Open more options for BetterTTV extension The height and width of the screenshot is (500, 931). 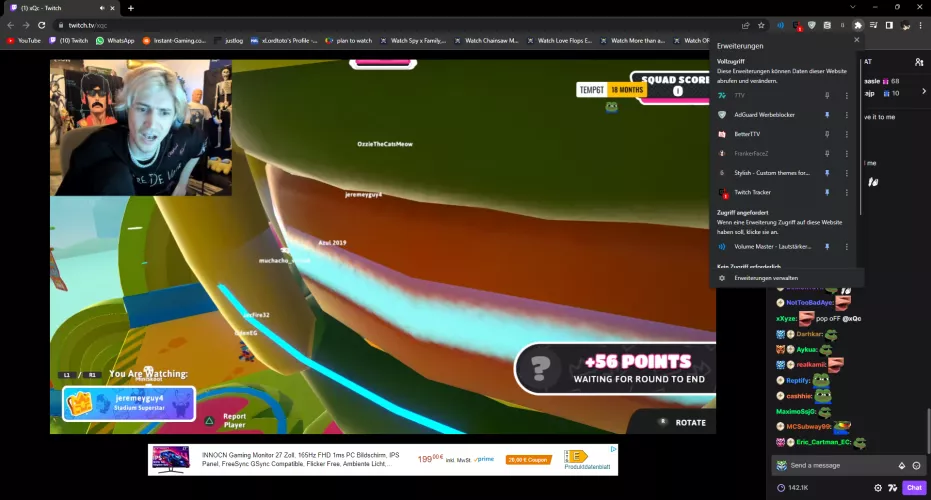tap(847, 134)
